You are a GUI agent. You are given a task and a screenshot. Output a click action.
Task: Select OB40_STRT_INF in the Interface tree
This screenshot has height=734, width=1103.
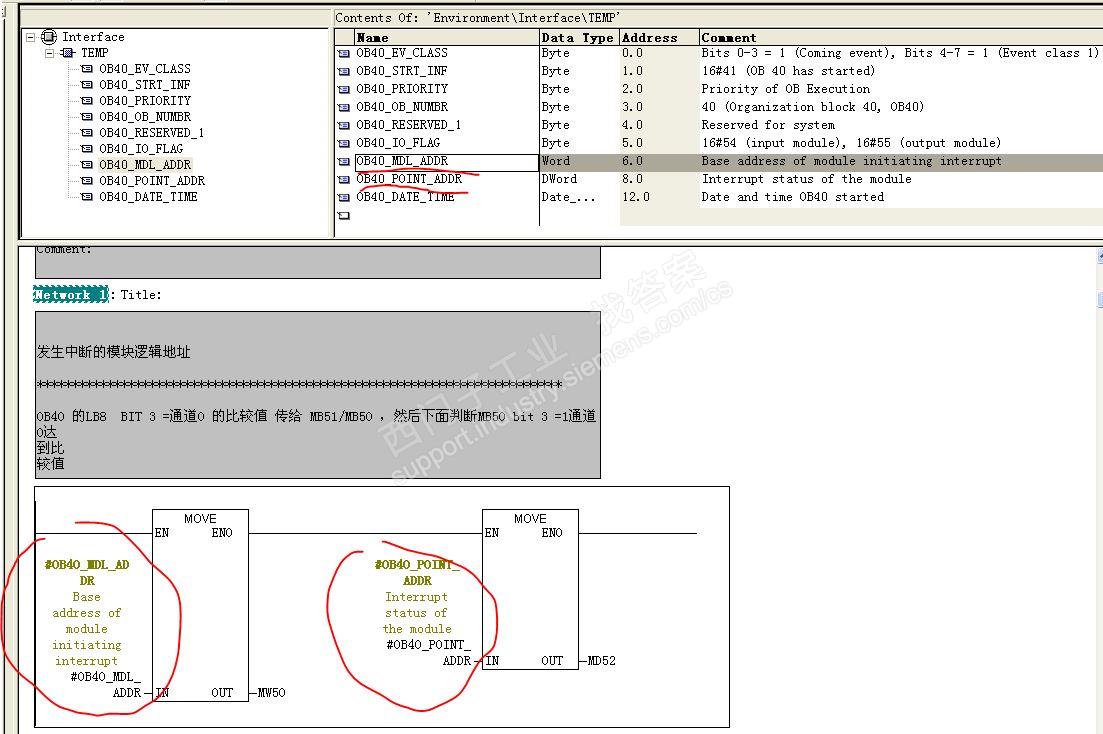pyautogui.click(x=145, y=85)
